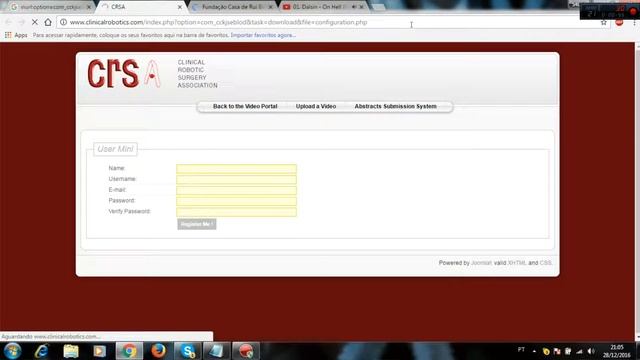The width and height of the screenshot is (640, 360).
Task: Open Skype from the taskbar
Action: (187, 351)
